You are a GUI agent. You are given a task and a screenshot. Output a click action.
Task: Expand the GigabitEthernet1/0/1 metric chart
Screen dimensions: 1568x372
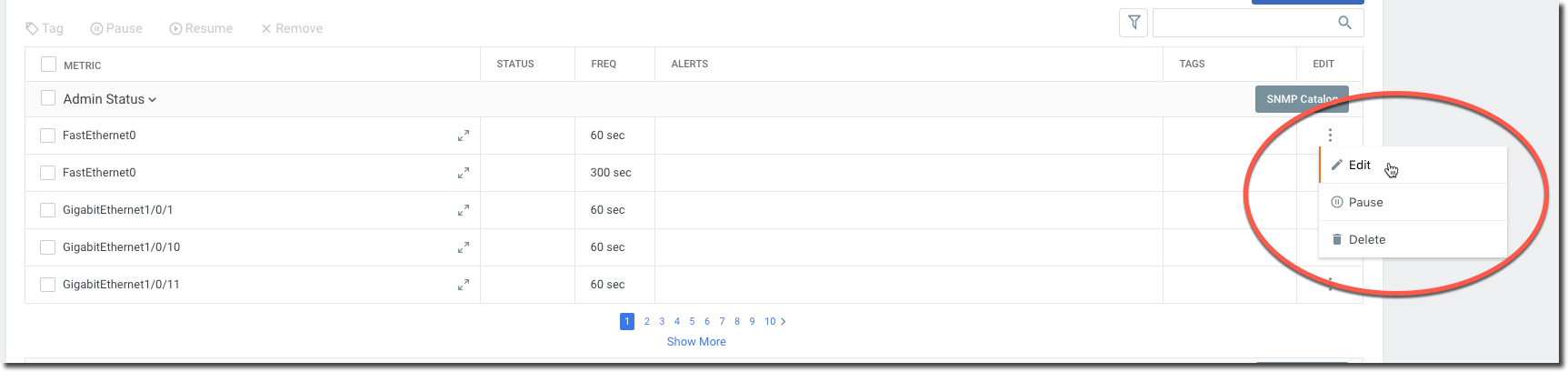[464, 210]
